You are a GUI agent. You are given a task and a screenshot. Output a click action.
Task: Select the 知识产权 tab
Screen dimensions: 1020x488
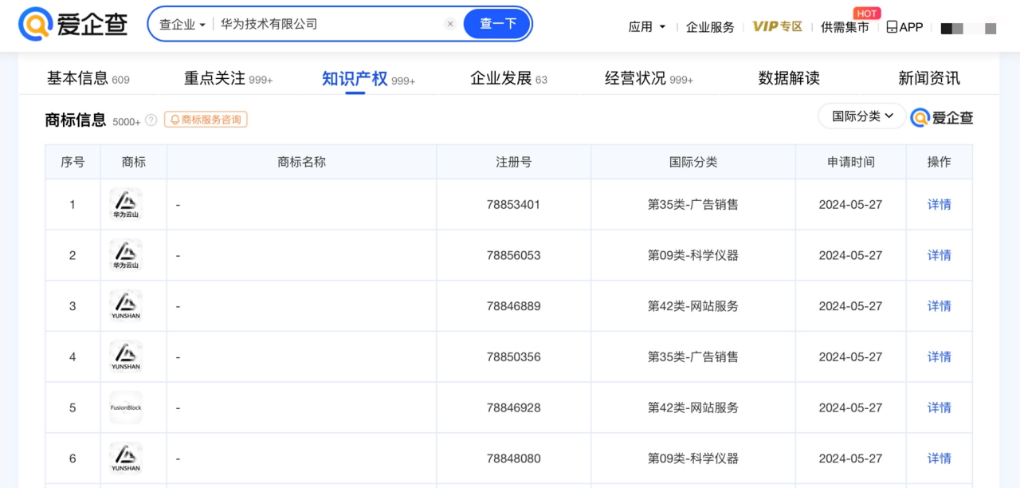369,79
